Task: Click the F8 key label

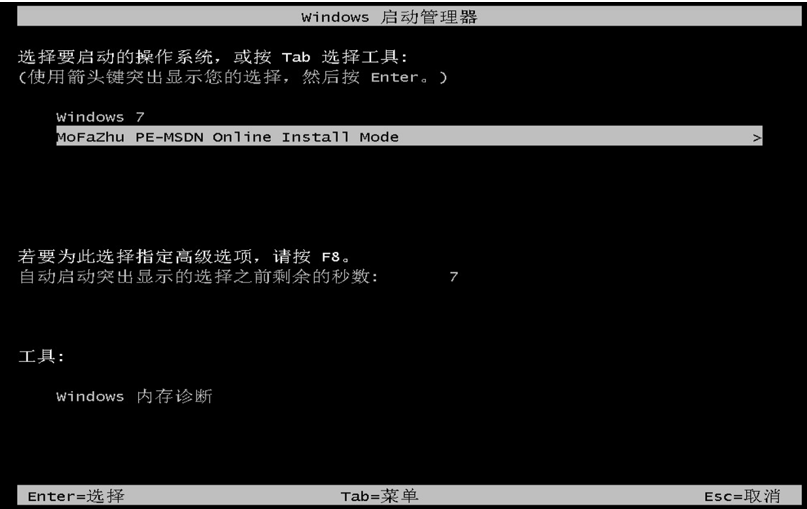Action: coord(330,256)
